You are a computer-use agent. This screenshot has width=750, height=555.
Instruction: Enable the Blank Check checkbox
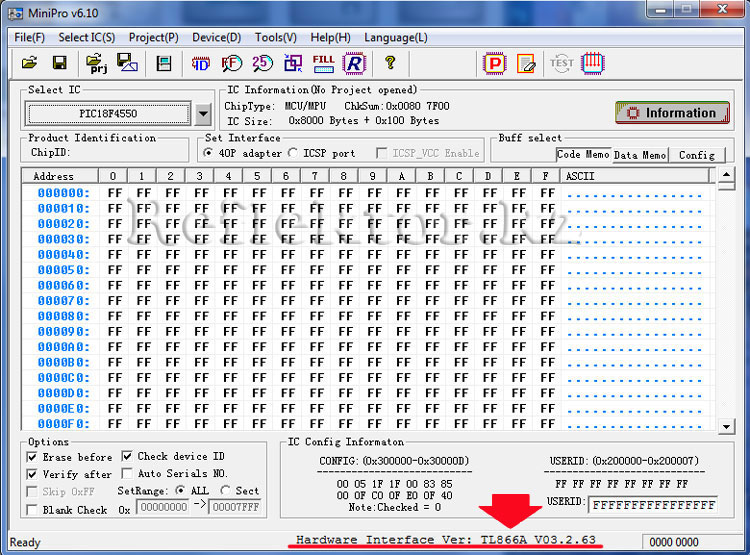(x=32, y=510)
